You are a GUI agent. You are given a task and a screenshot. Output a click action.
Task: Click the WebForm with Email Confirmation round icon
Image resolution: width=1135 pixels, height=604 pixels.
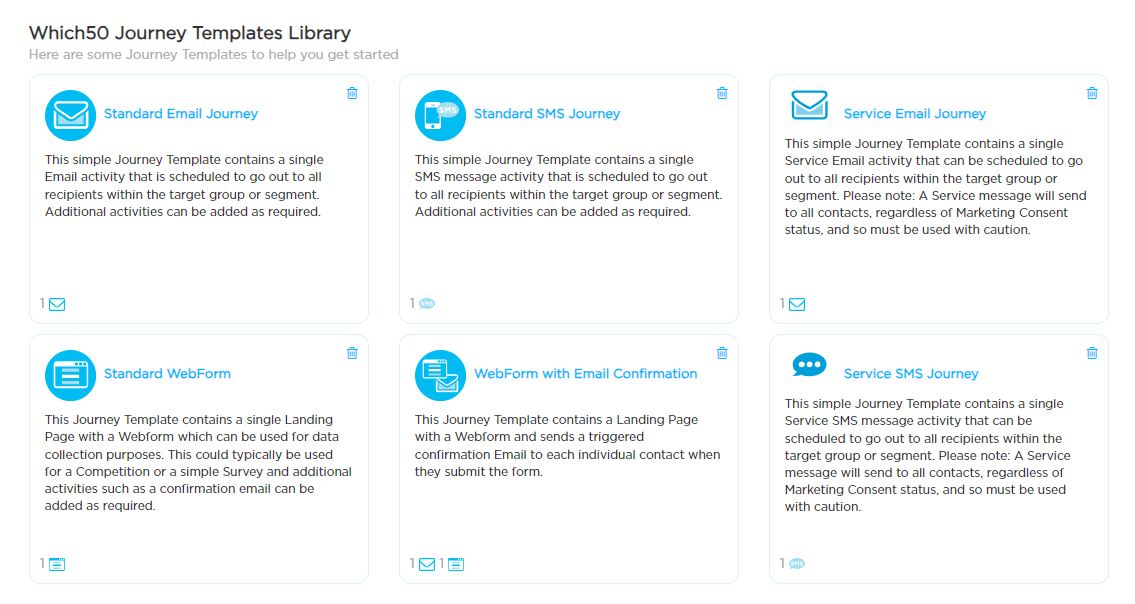click(440, 375)
